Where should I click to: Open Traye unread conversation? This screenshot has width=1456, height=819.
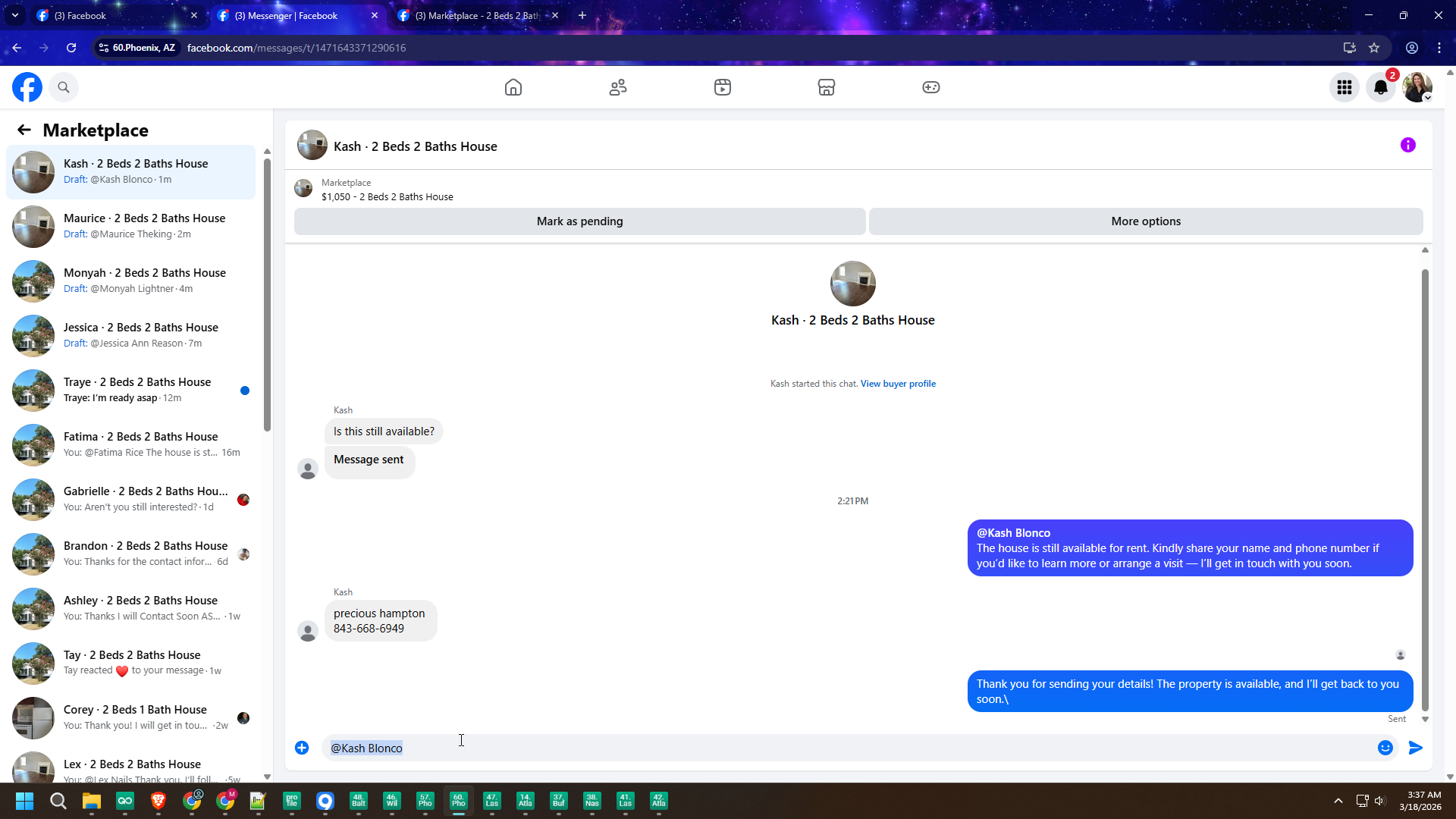coord(130,391)
